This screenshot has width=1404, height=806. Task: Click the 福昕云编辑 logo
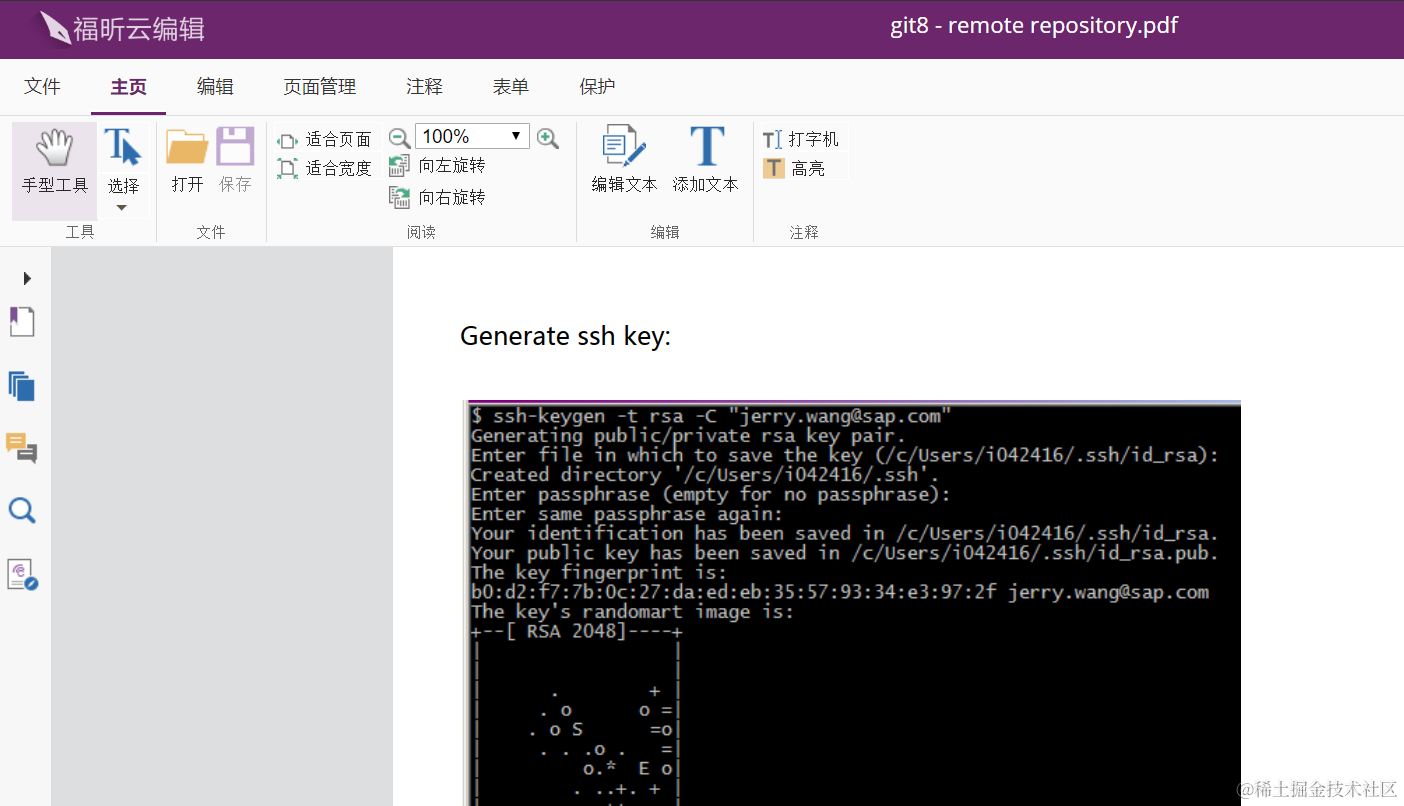coord(124,28)
